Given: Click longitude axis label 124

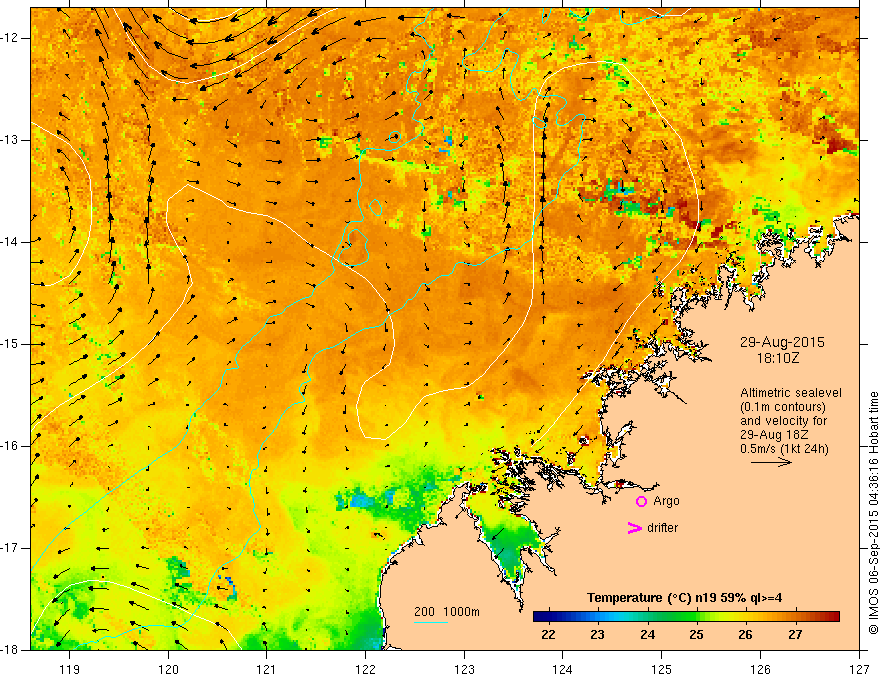Looking at the screenshot, I should click(563, 669).
